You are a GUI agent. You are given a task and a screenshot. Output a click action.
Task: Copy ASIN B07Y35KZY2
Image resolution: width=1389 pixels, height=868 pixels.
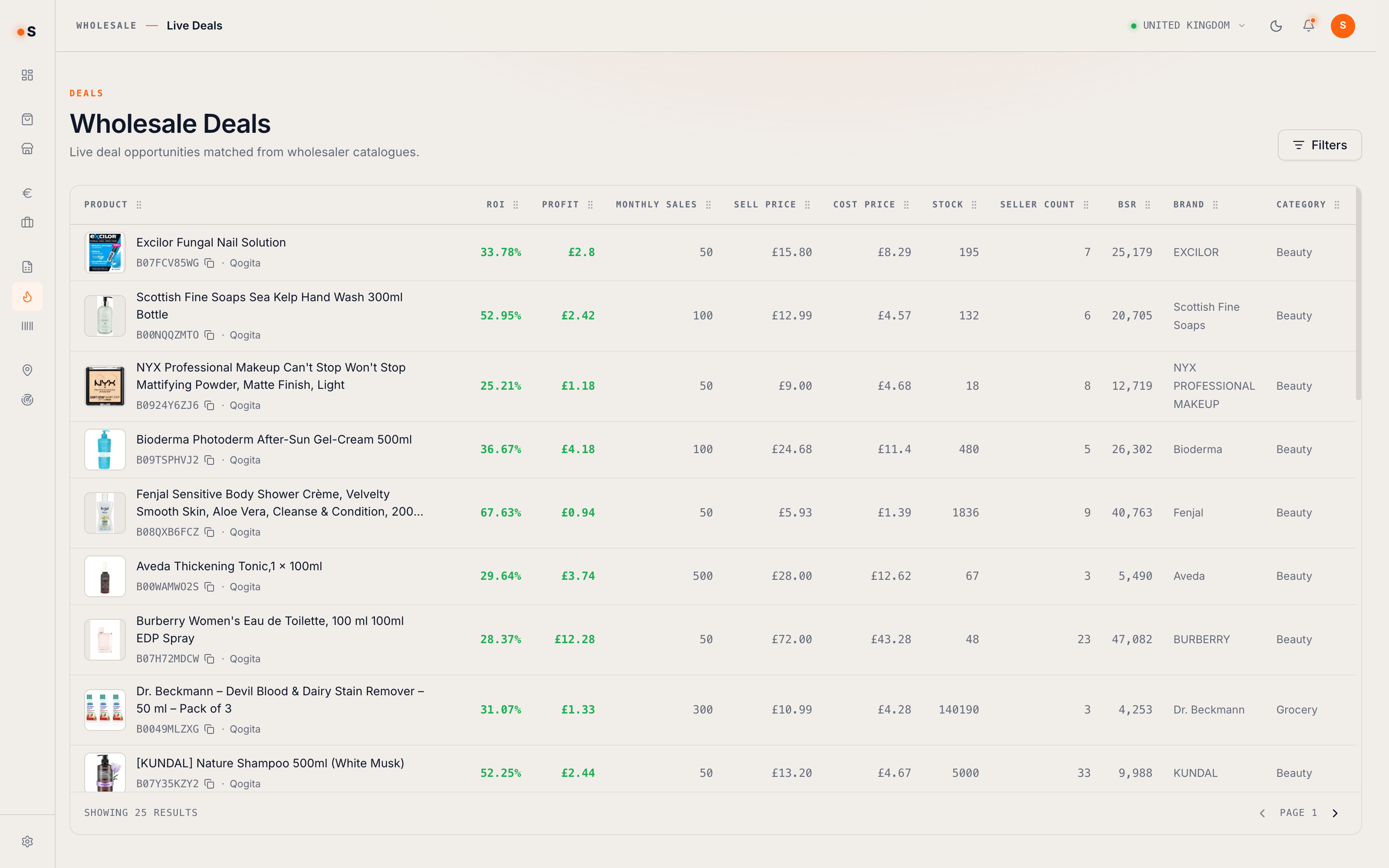point(210,784)
